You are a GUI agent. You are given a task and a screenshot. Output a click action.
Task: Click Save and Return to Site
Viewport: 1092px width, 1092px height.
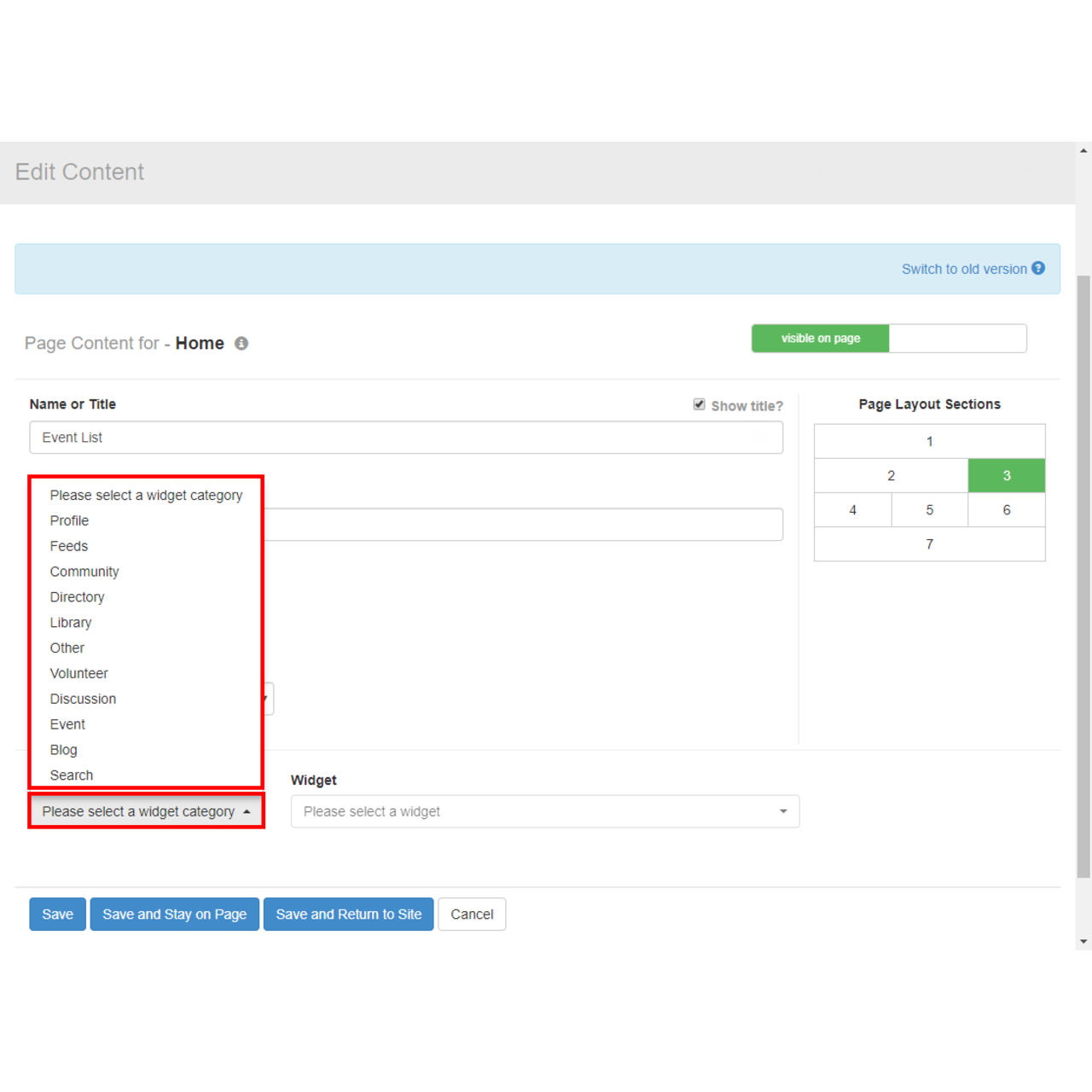(348, 915)
